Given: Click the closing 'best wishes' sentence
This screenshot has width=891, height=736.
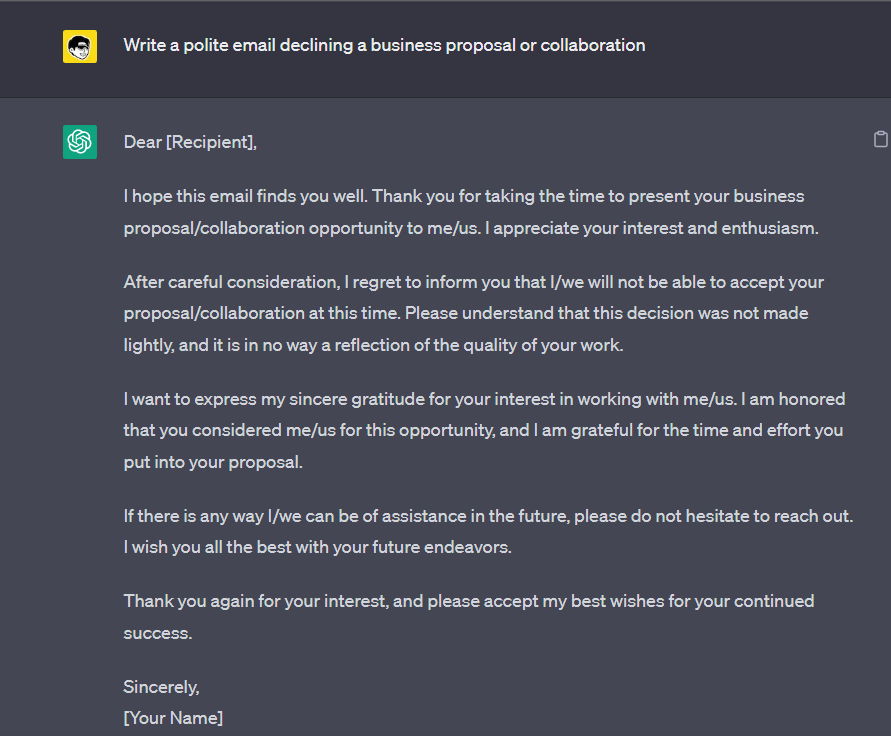Looking at the screenshot, I should tap(468, 616).
